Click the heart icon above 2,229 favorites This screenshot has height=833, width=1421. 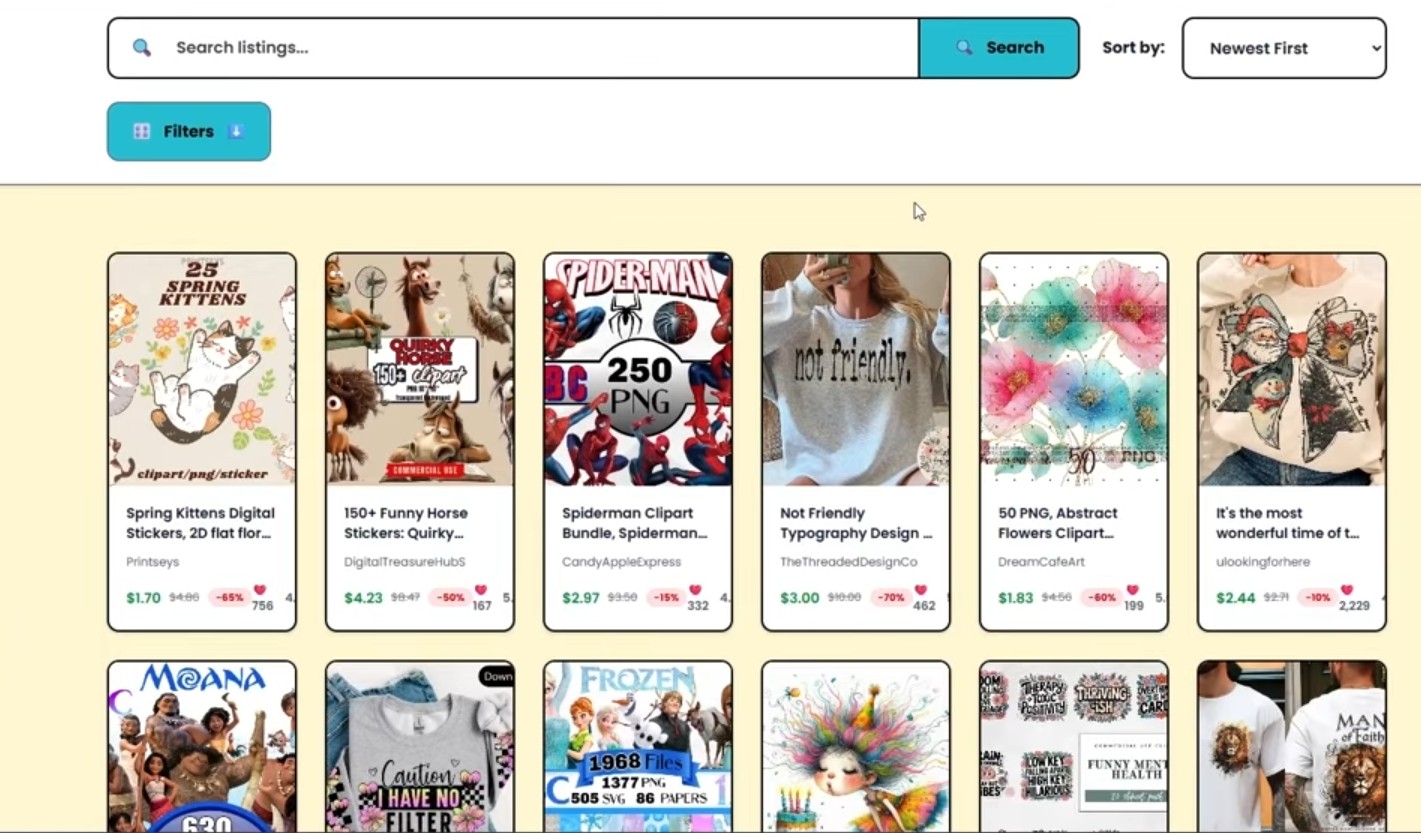[x=1347, y=590]
